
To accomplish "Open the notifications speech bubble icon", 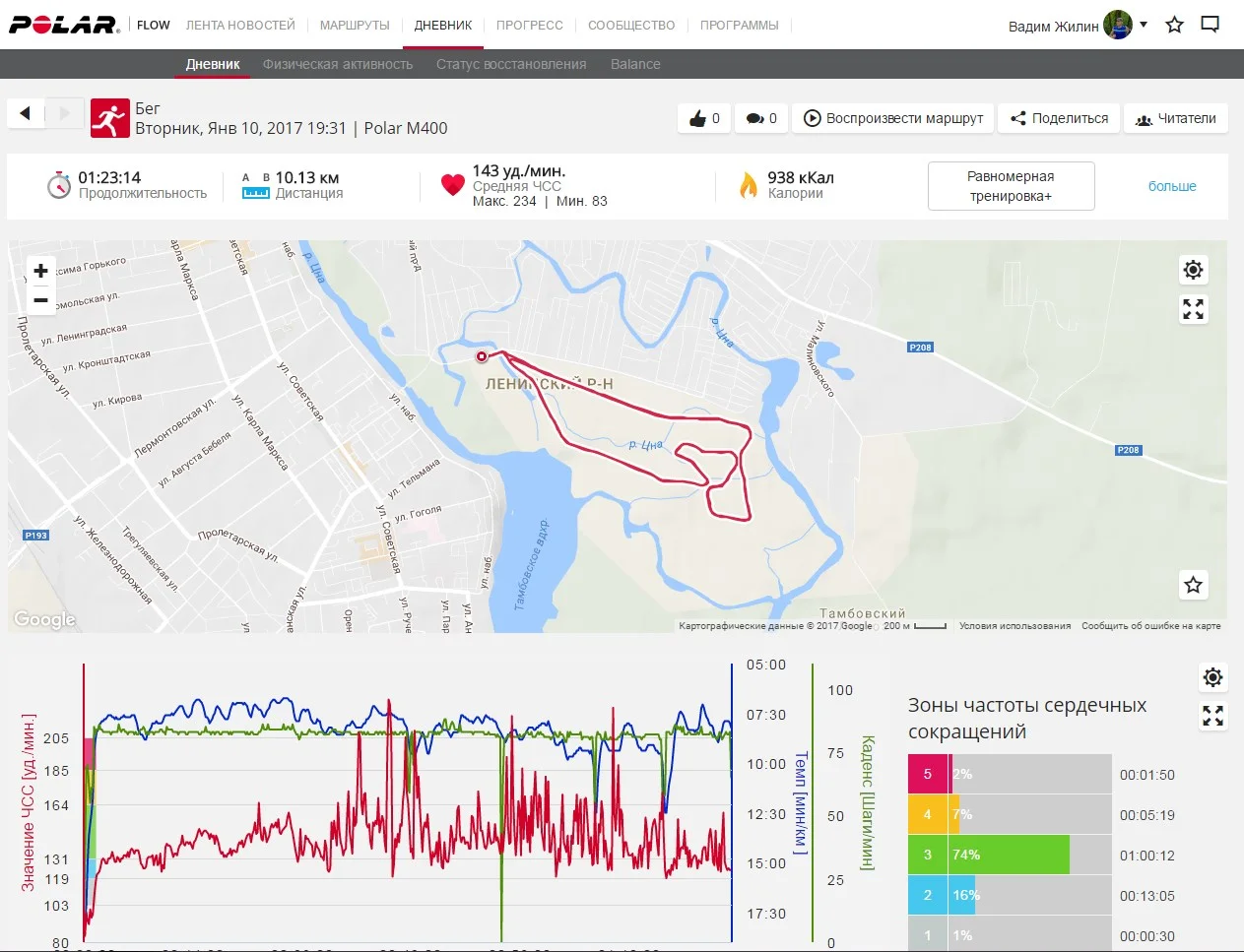I will pos(1211,25).
